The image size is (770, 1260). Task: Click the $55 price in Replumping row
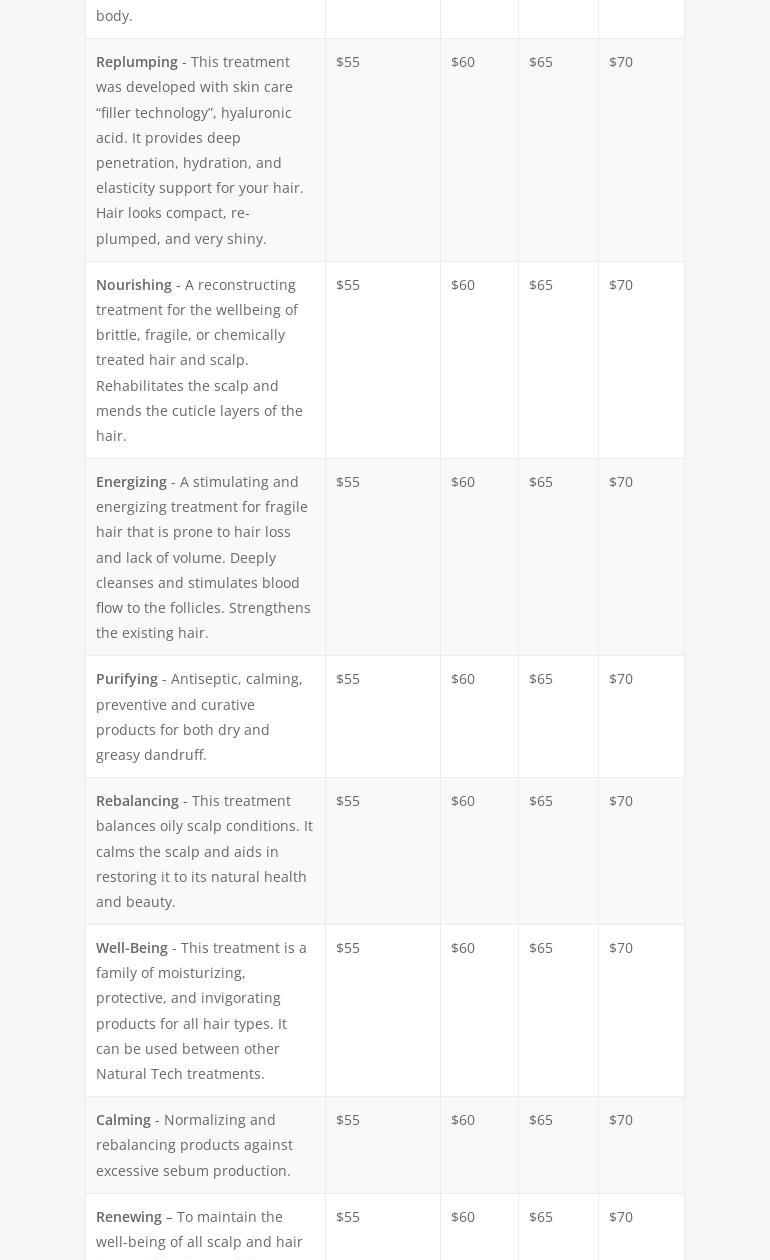348,62
